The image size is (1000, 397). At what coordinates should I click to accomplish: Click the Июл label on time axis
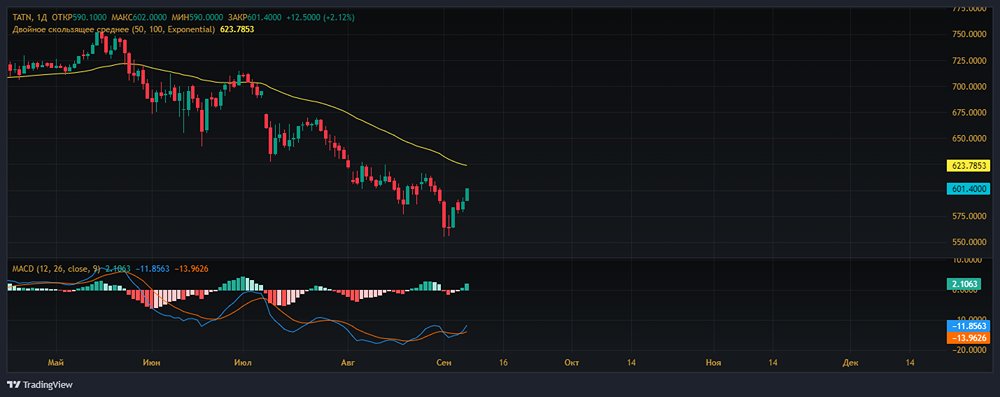point(242,363)
